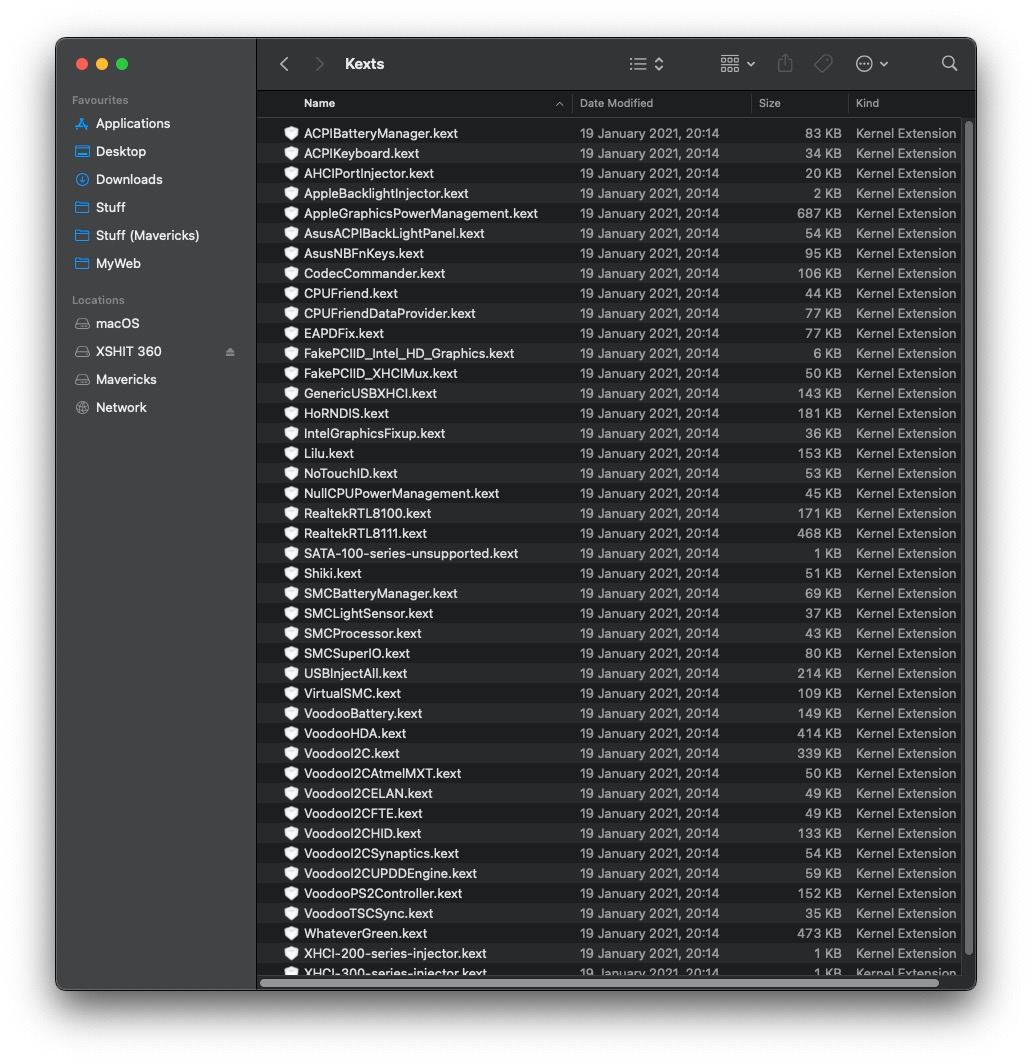1032x1064 pixels.
Task: Click the Kexts window title
Action: (x=364, y=64)
